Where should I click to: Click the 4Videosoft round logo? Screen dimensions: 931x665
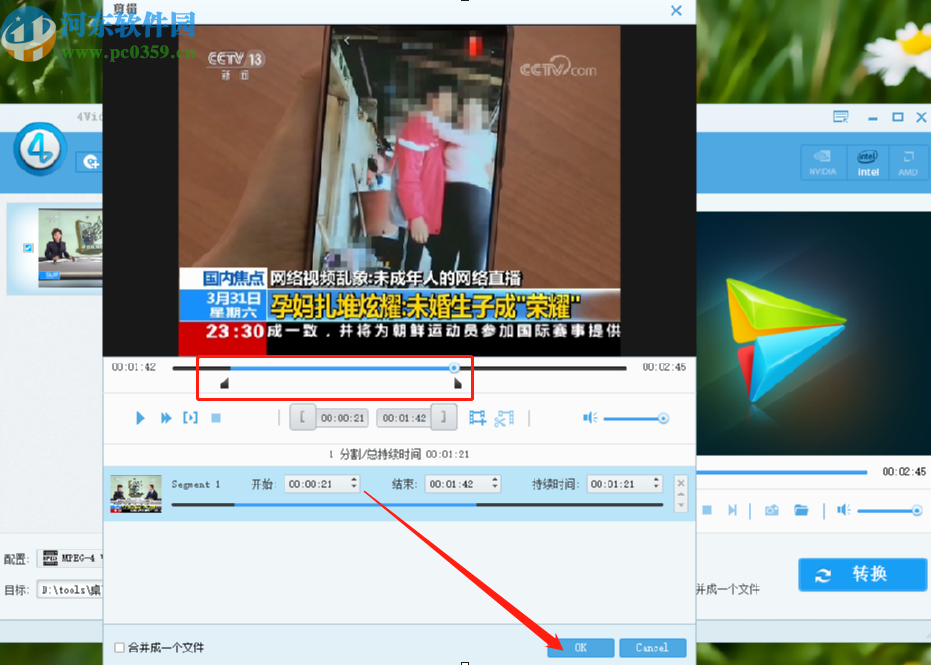tap(40, 148)
